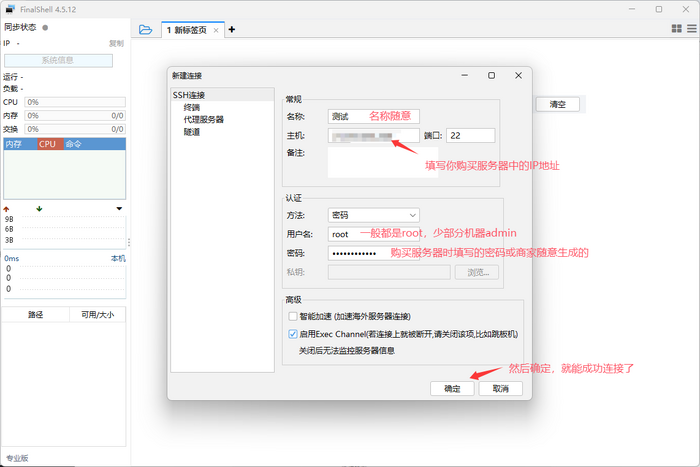
Task: Switch to the 命令 column tab
Action: [74, 144]
